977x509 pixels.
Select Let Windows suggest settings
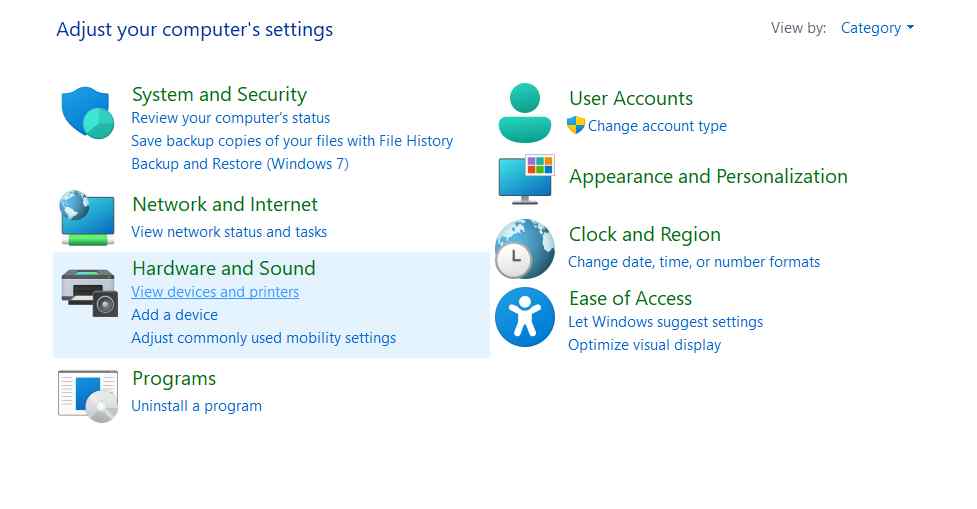pos(665,322)
